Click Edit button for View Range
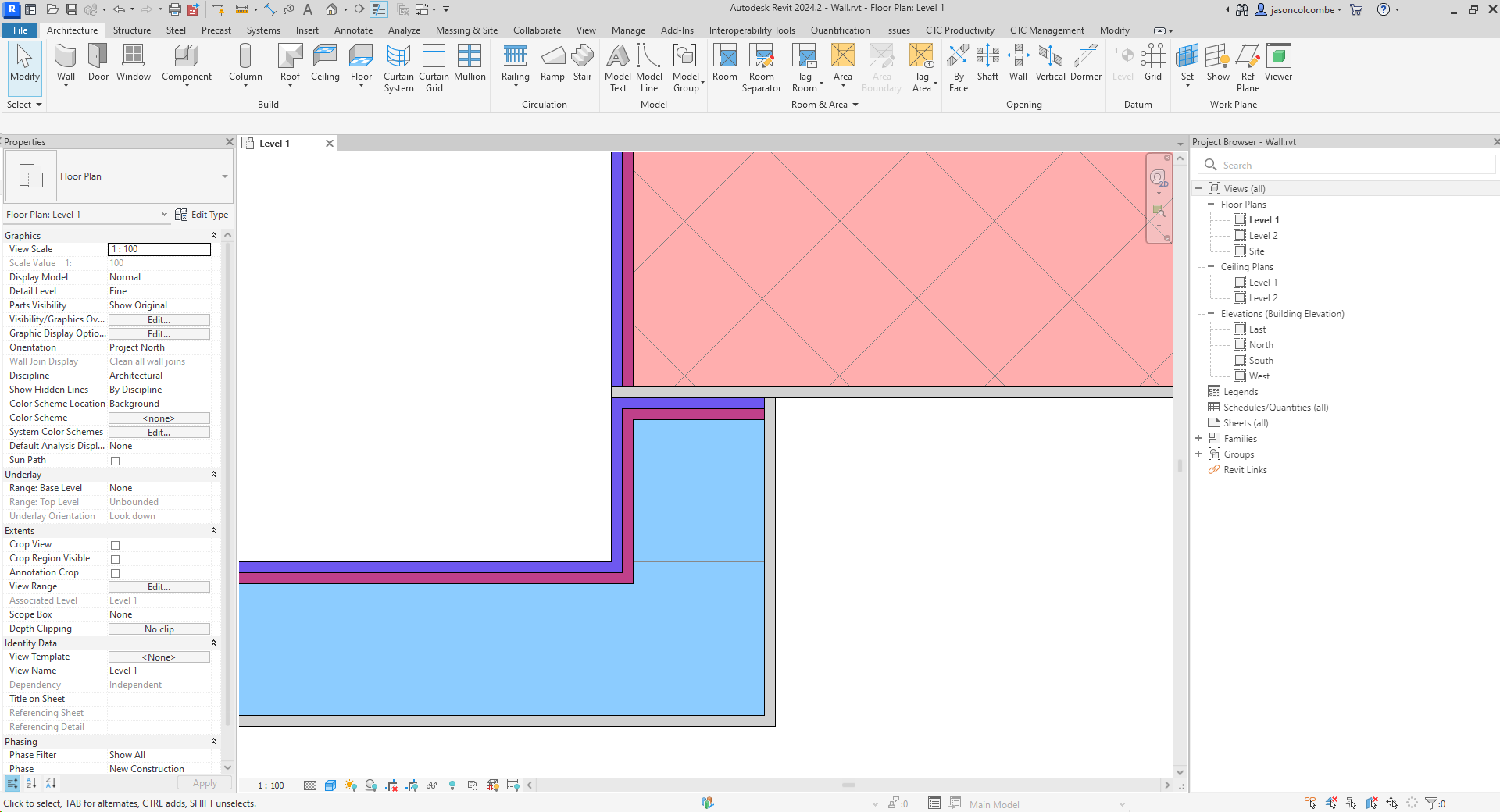This screenshot has height=812, width=1500. (x=159, y=587)
